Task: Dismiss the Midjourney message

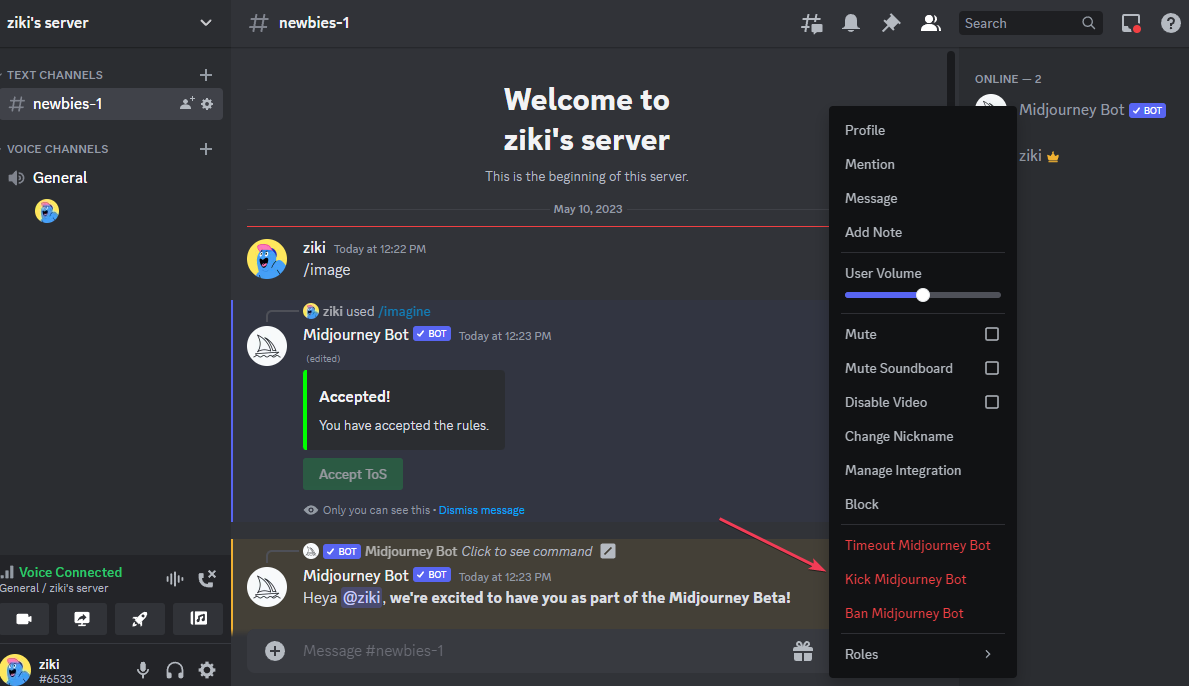Action: (481, 509)
